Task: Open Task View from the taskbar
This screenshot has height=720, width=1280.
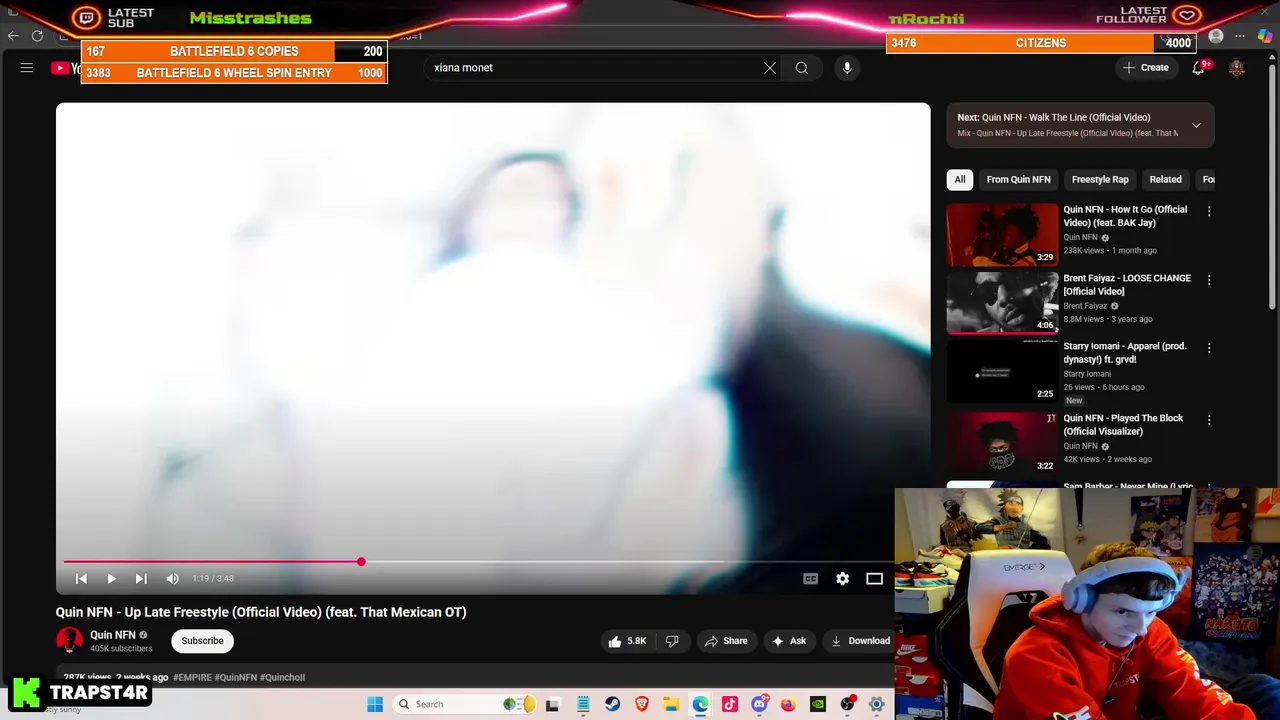Action: [x=552, y=705]
